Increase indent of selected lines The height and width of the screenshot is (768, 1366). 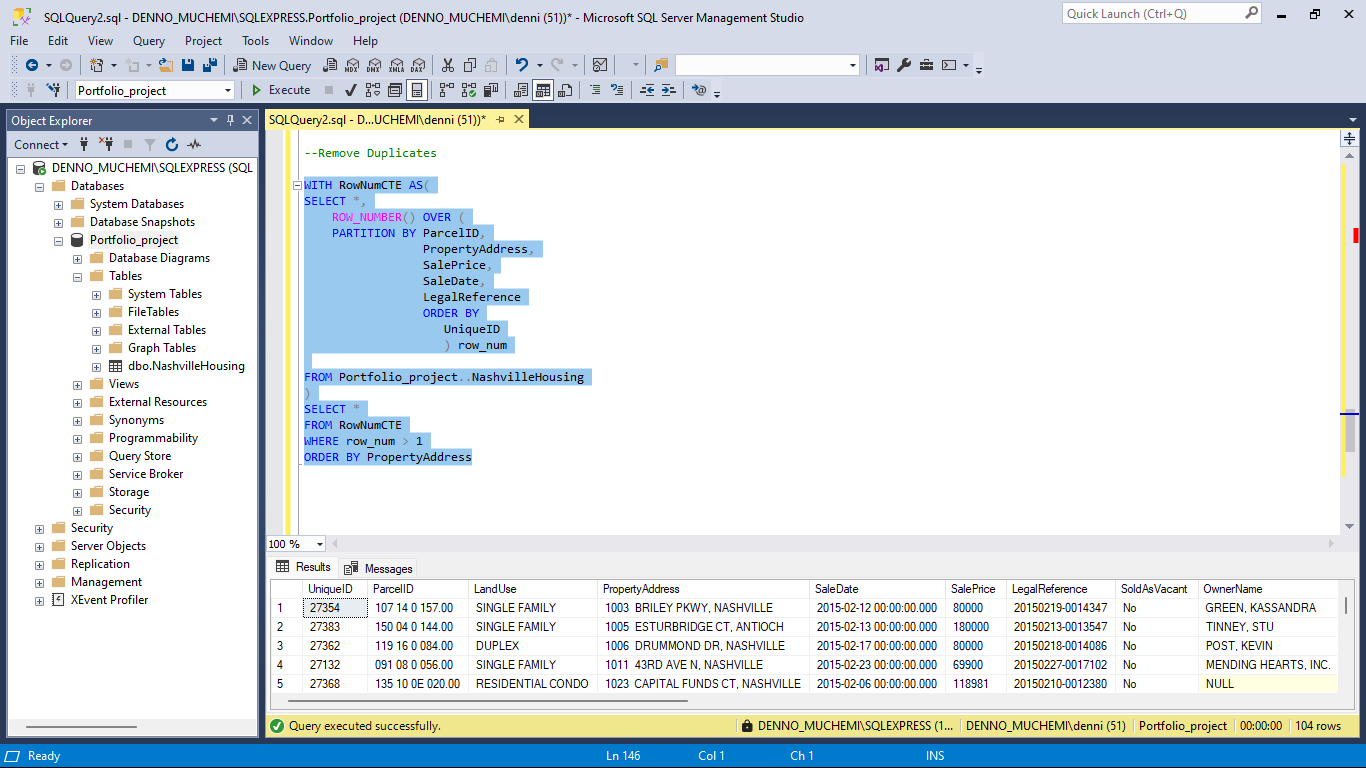(x=669, y=90)
